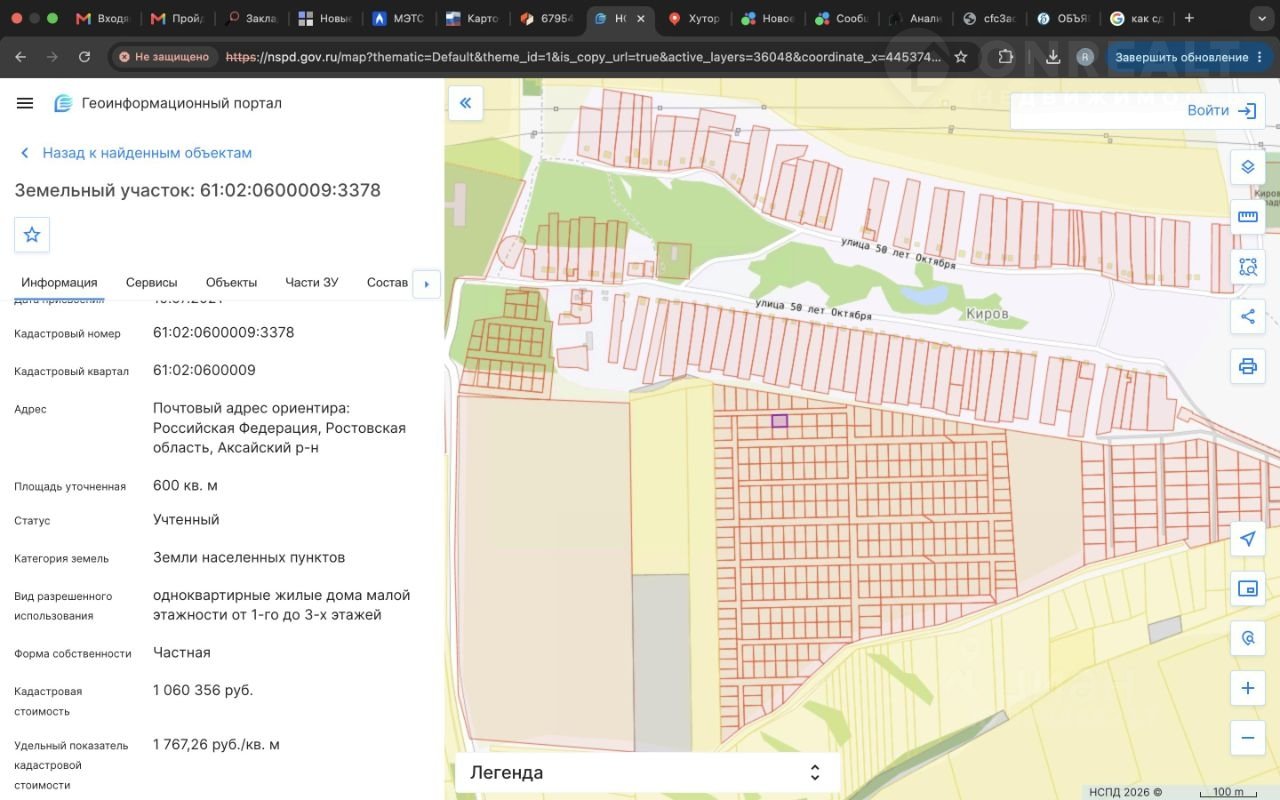The image size is (1280, 800).
Task: Switch to the Части ЗУ tab
Action: pos(311,283)
